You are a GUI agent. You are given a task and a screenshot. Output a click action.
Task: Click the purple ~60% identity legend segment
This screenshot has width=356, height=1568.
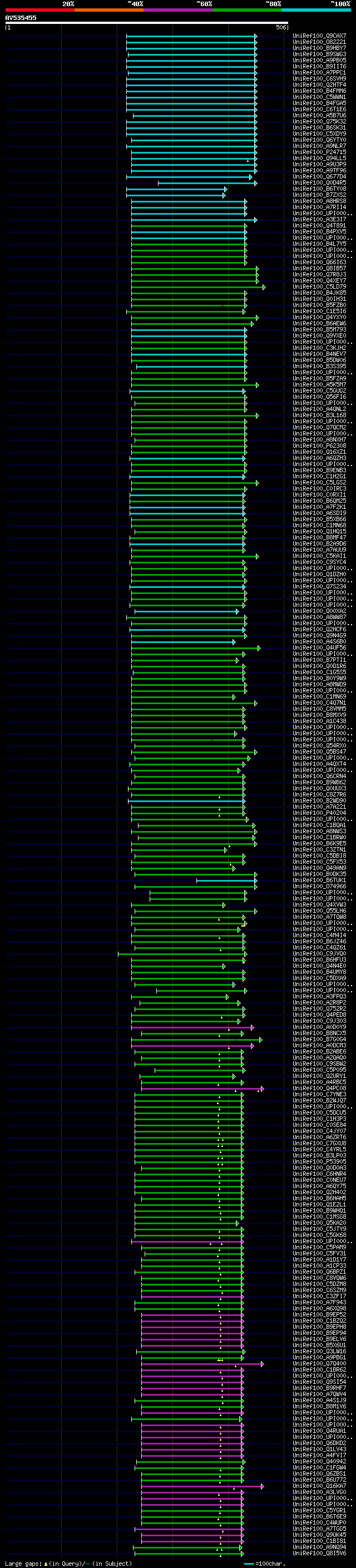(179, 10)
